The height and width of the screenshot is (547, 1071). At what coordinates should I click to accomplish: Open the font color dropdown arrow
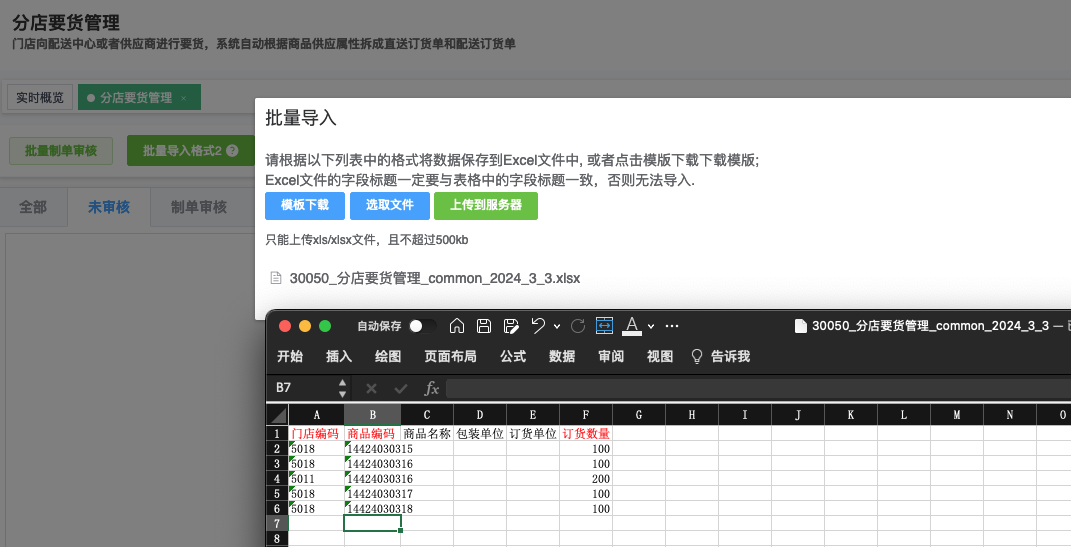pos(651,327)
